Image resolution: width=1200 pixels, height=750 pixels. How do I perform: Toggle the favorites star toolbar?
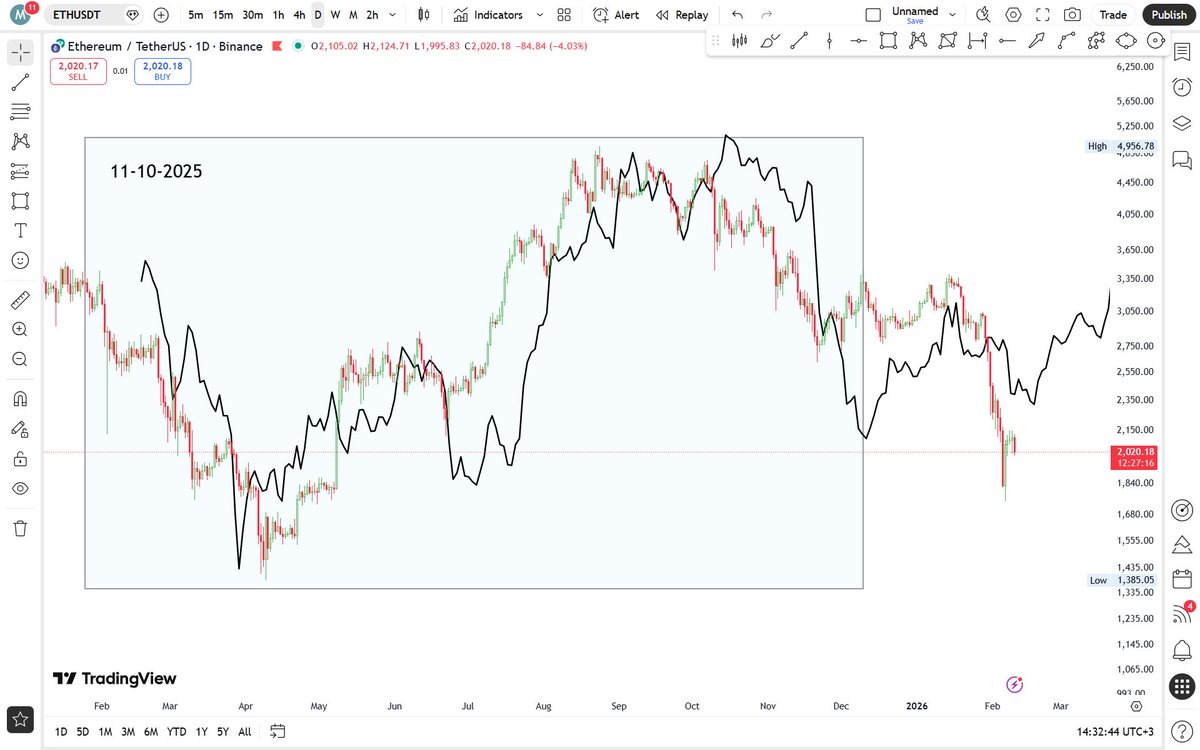tap(20, 718)
